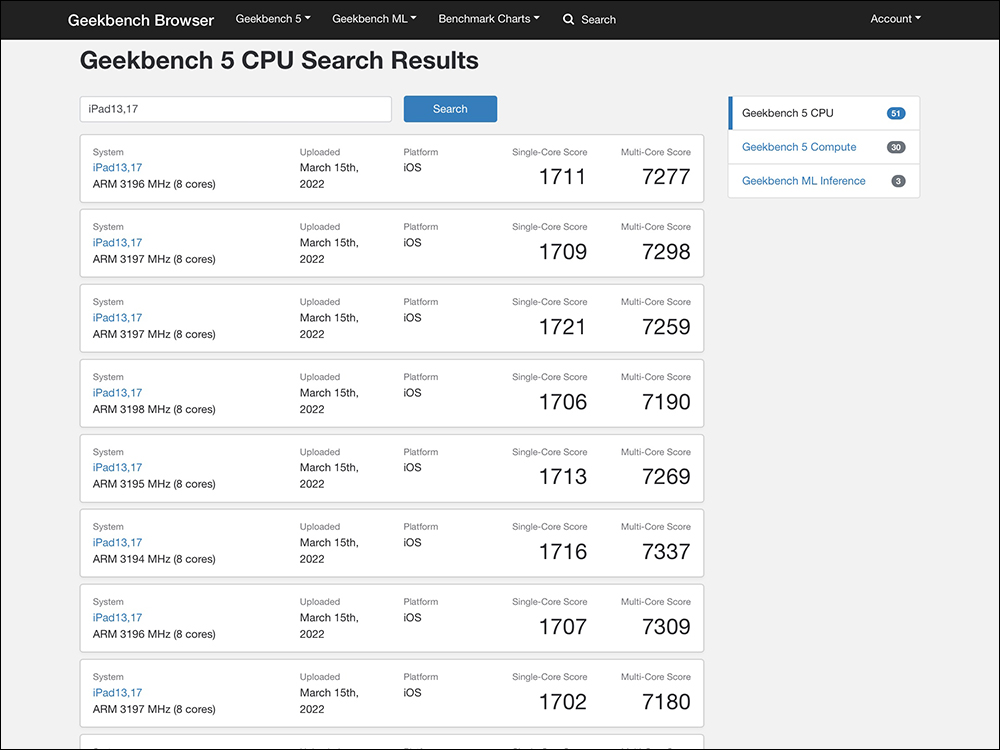
Task: Open the iPad13,17 result scoring 1716
Action: pyautogui.click(x=117, y=543)
